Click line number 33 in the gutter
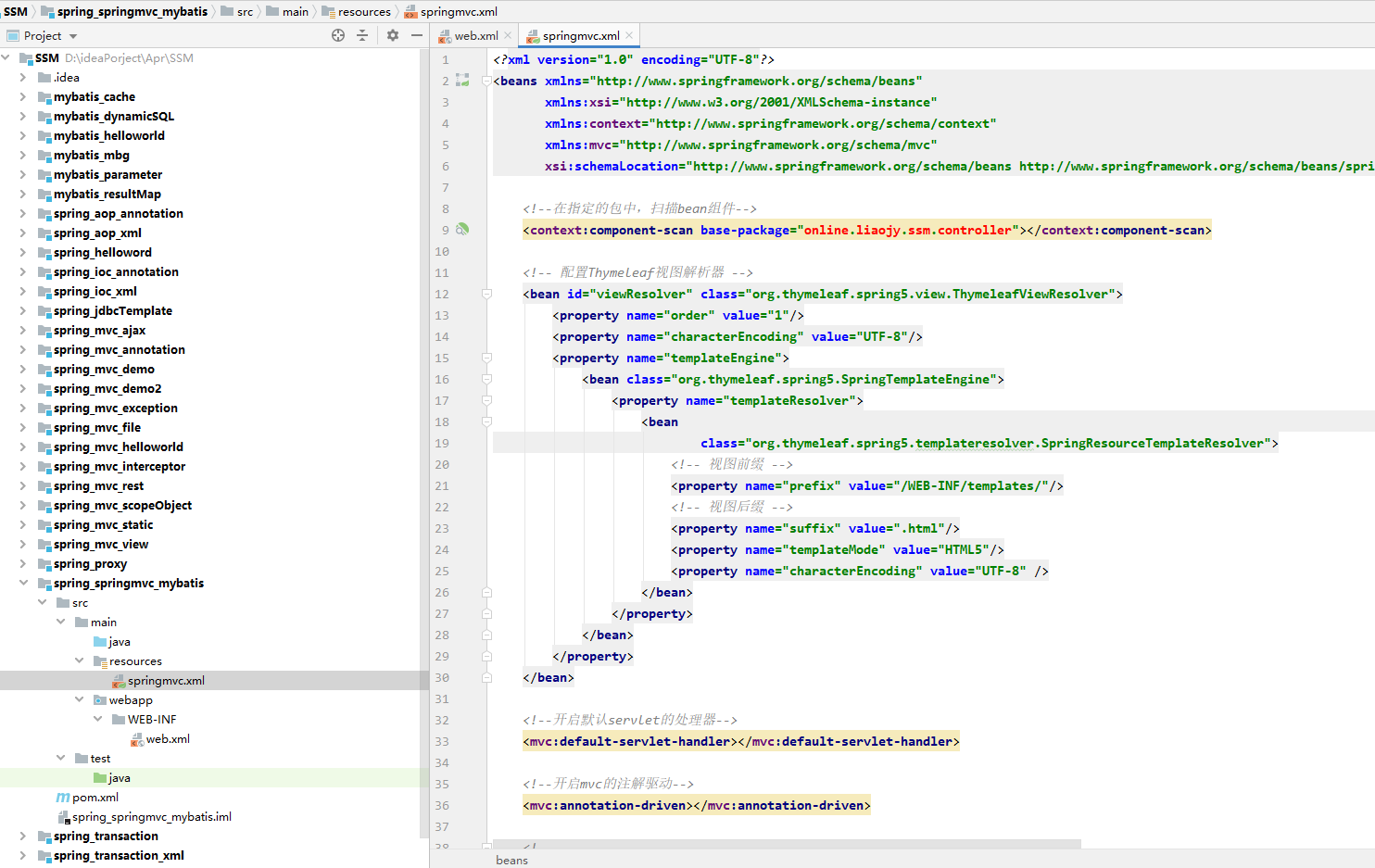 [442, 741]
